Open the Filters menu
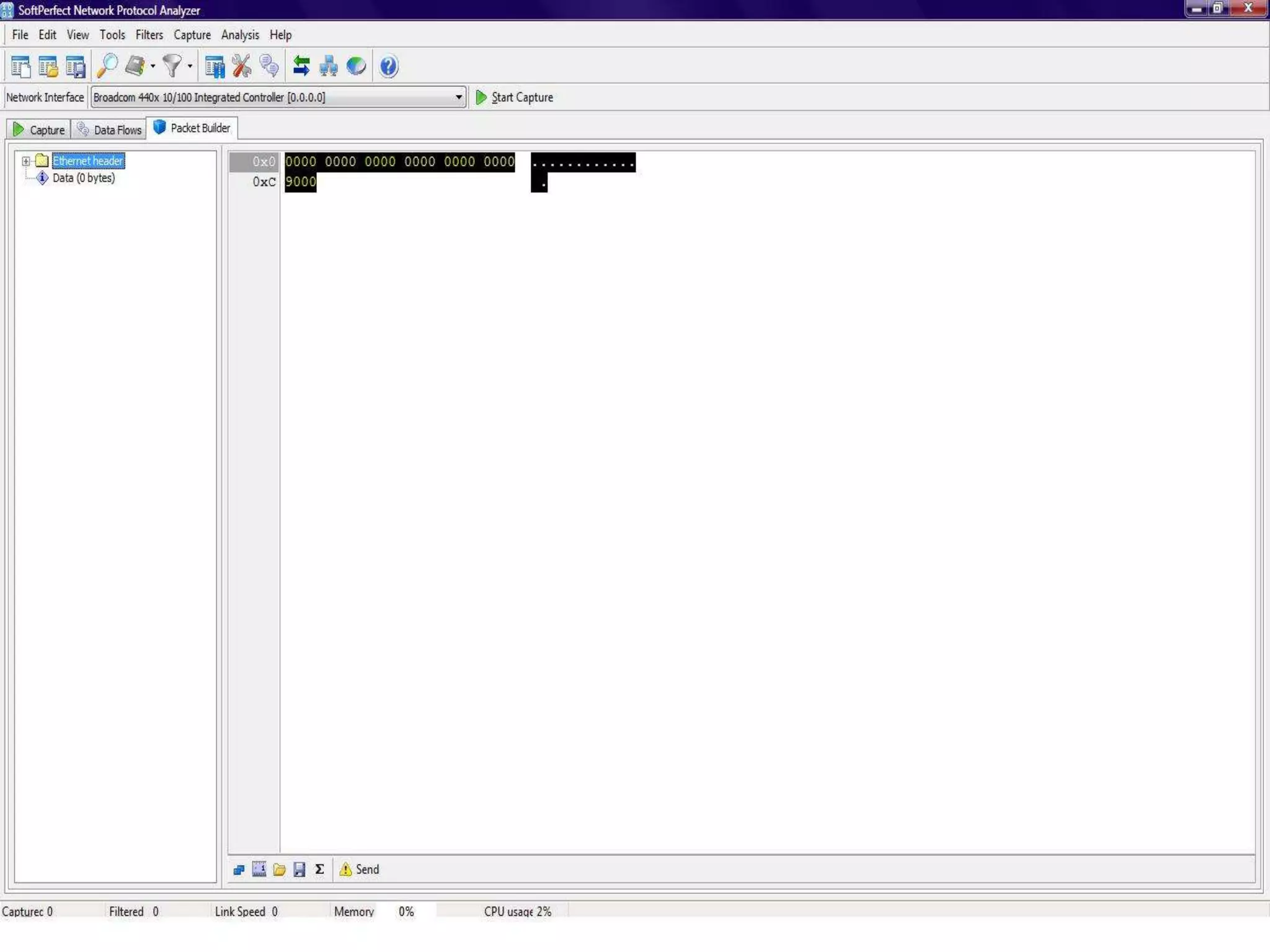Viewport: 1270px width, 952px height. click(x=149, y=35)
